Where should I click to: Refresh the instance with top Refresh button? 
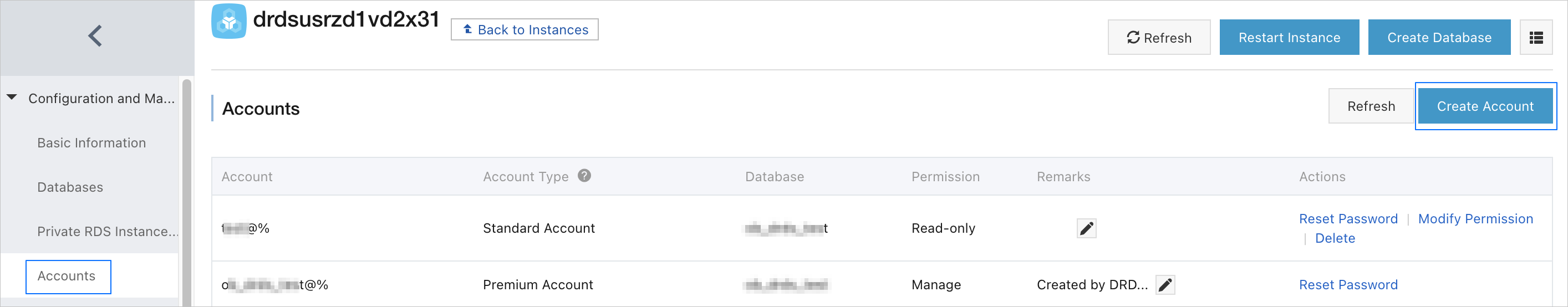[1158, 38]
